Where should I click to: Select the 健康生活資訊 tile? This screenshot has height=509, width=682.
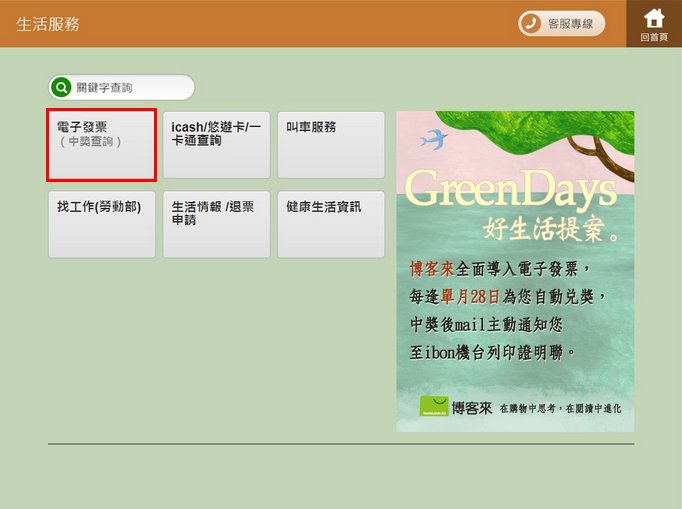tap(331, 224)
